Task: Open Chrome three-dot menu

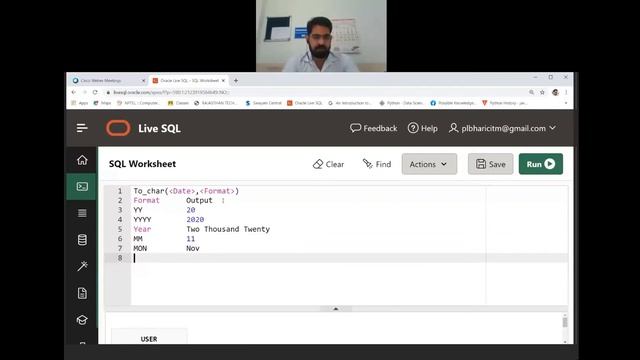Action: tap(567, 93)
